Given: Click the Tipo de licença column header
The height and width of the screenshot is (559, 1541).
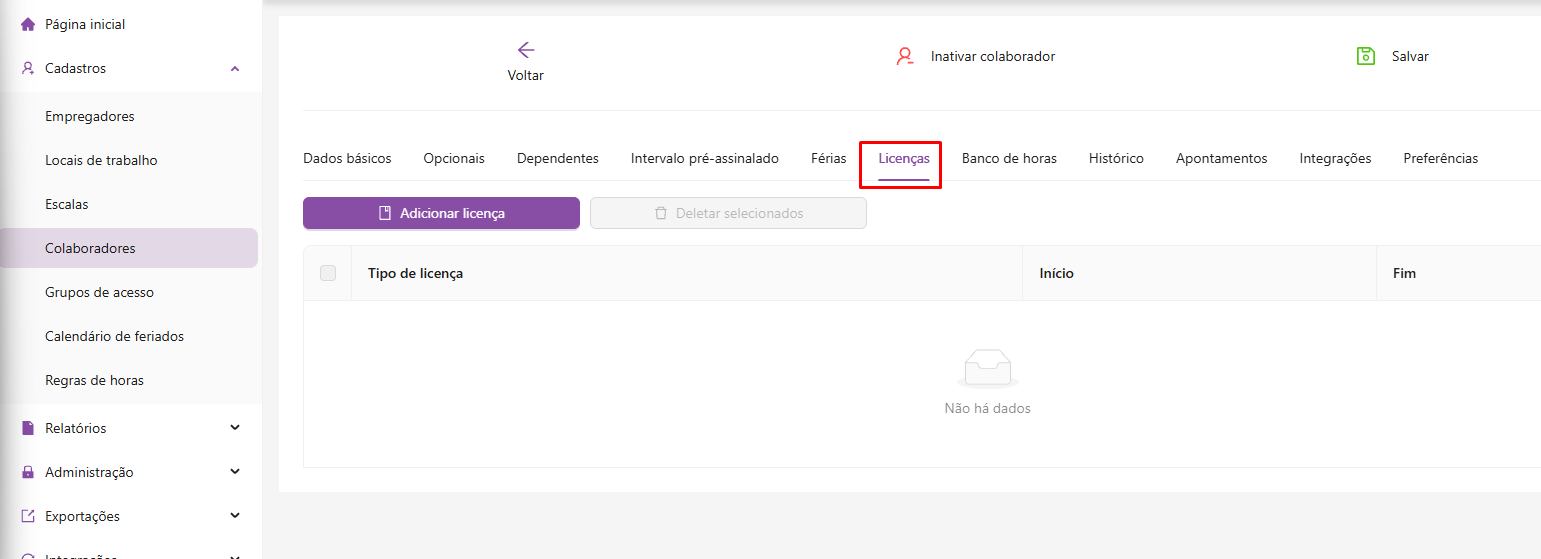Looking at the screenshot, I should click(x=415, y=273).
